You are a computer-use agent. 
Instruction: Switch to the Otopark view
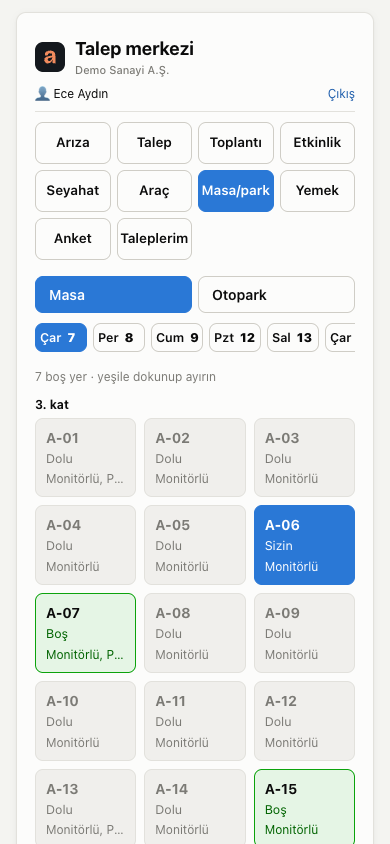pyautogui.click(x=276, y=294)
